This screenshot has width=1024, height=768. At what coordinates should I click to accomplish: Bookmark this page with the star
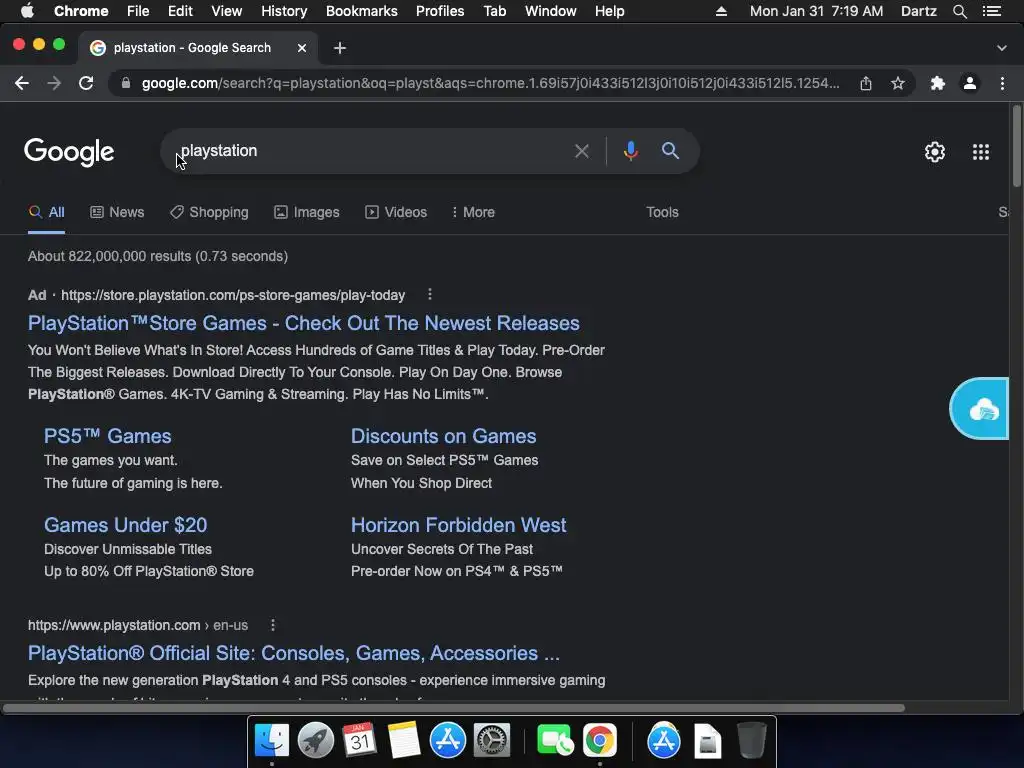898,83
